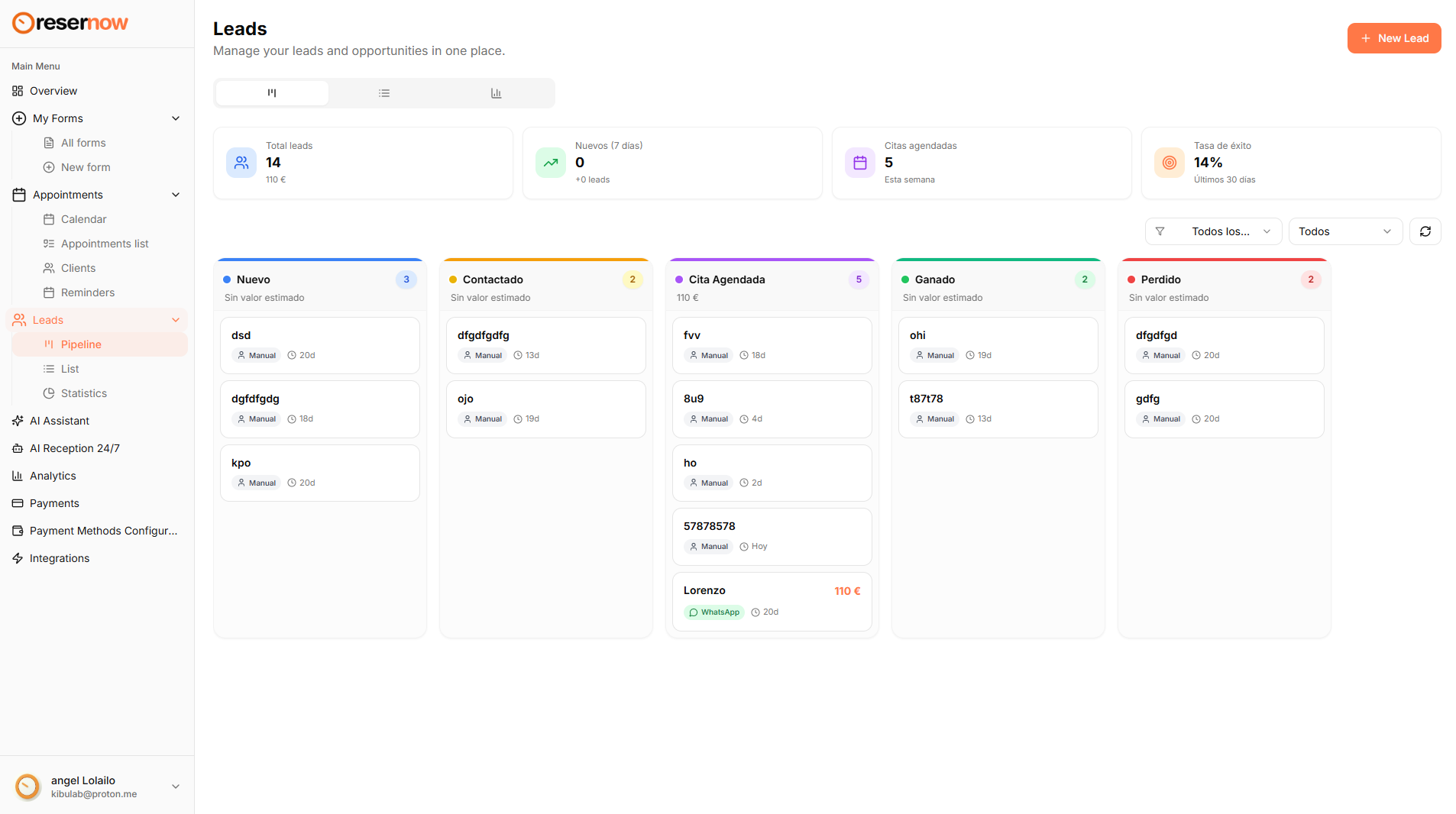Click the 'Esta semana' label
The height and width of the screenshot is (814, 1456).
click(910, 179)
